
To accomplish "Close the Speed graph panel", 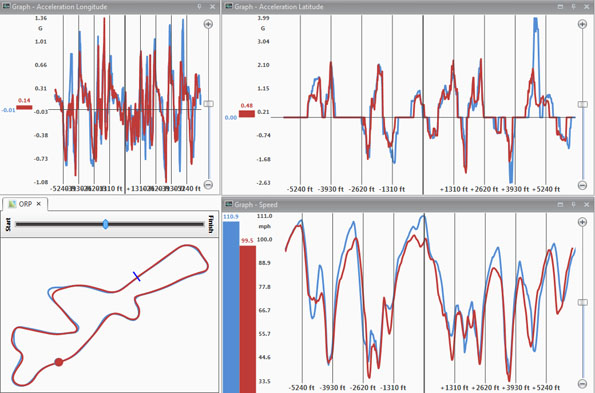I will click(x=587, y=204).
